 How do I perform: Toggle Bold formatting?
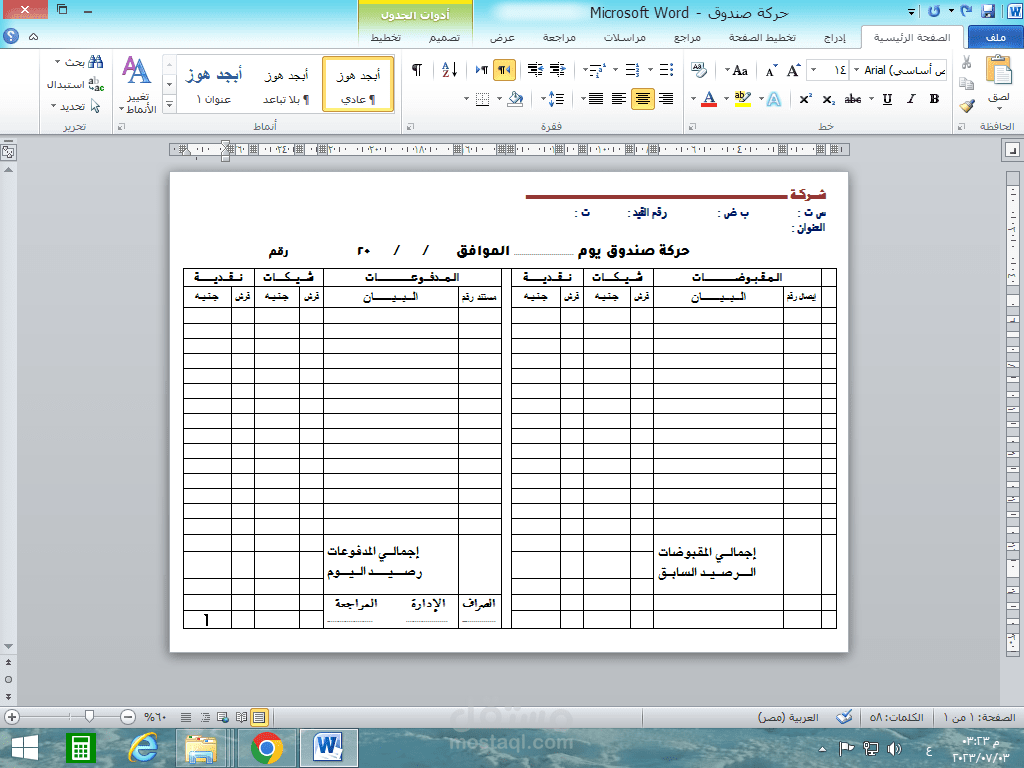tap(935, 99)
